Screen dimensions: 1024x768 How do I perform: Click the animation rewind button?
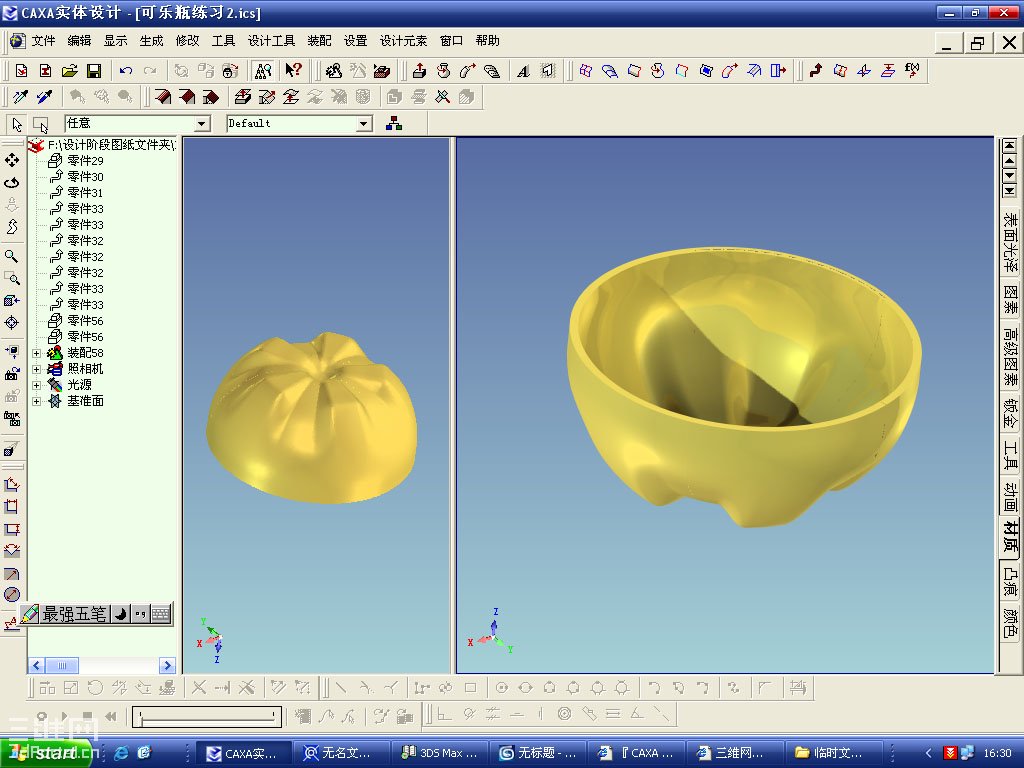(110, 716)
